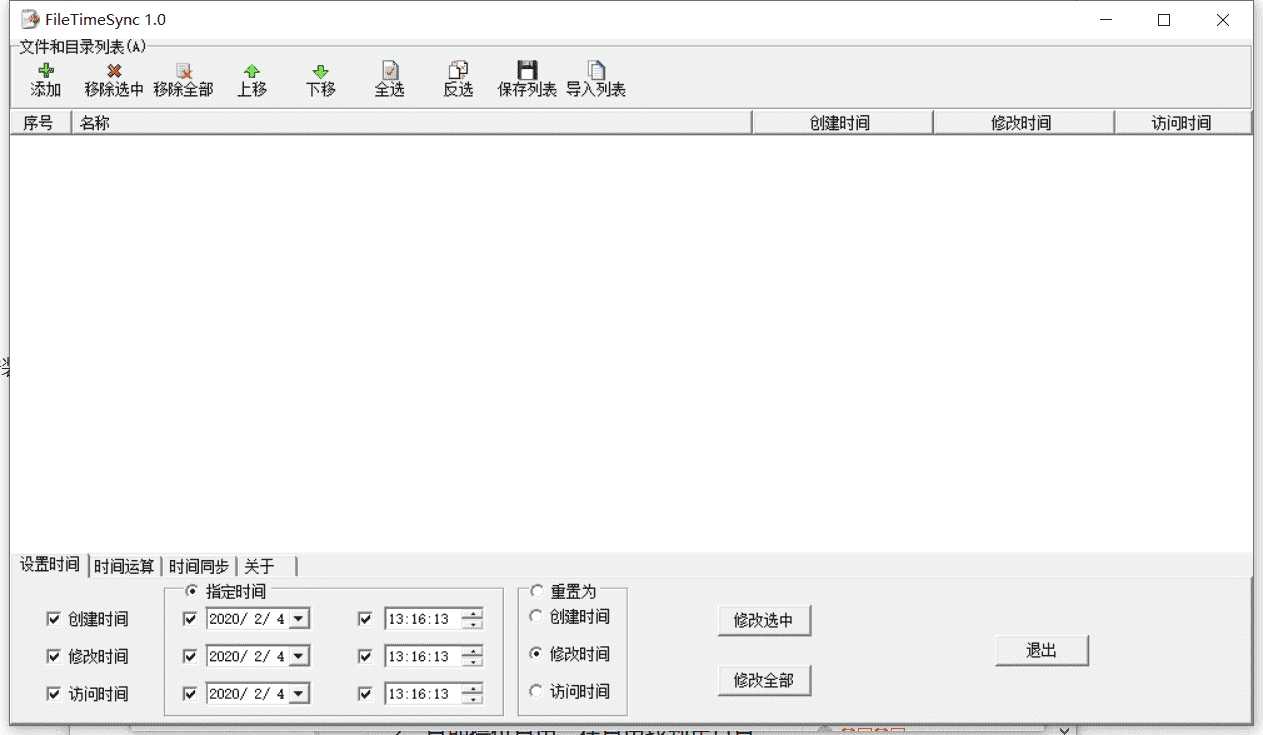This screenshot has height=735, width=1263.
Task: Click the time spinner down arrow in the 修改时间 row
Action: pos(472,661)
